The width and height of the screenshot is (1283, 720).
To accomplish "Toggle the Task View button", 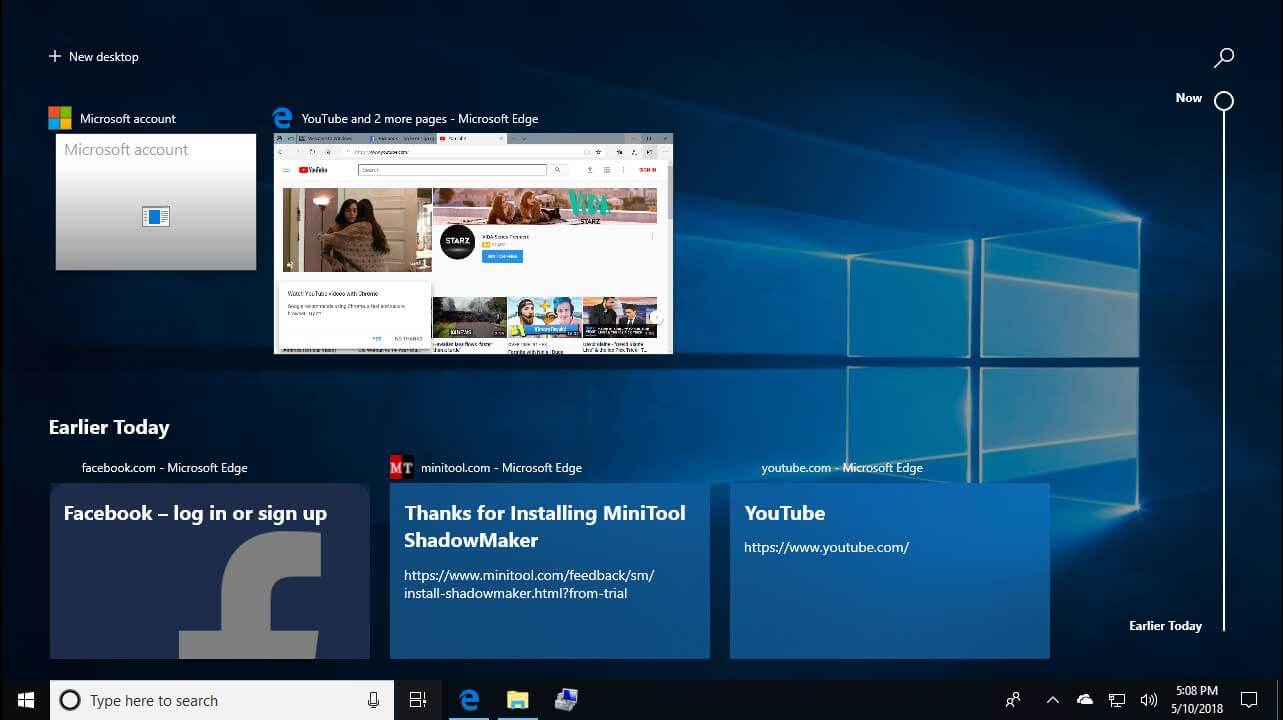I will pos(418,700).
